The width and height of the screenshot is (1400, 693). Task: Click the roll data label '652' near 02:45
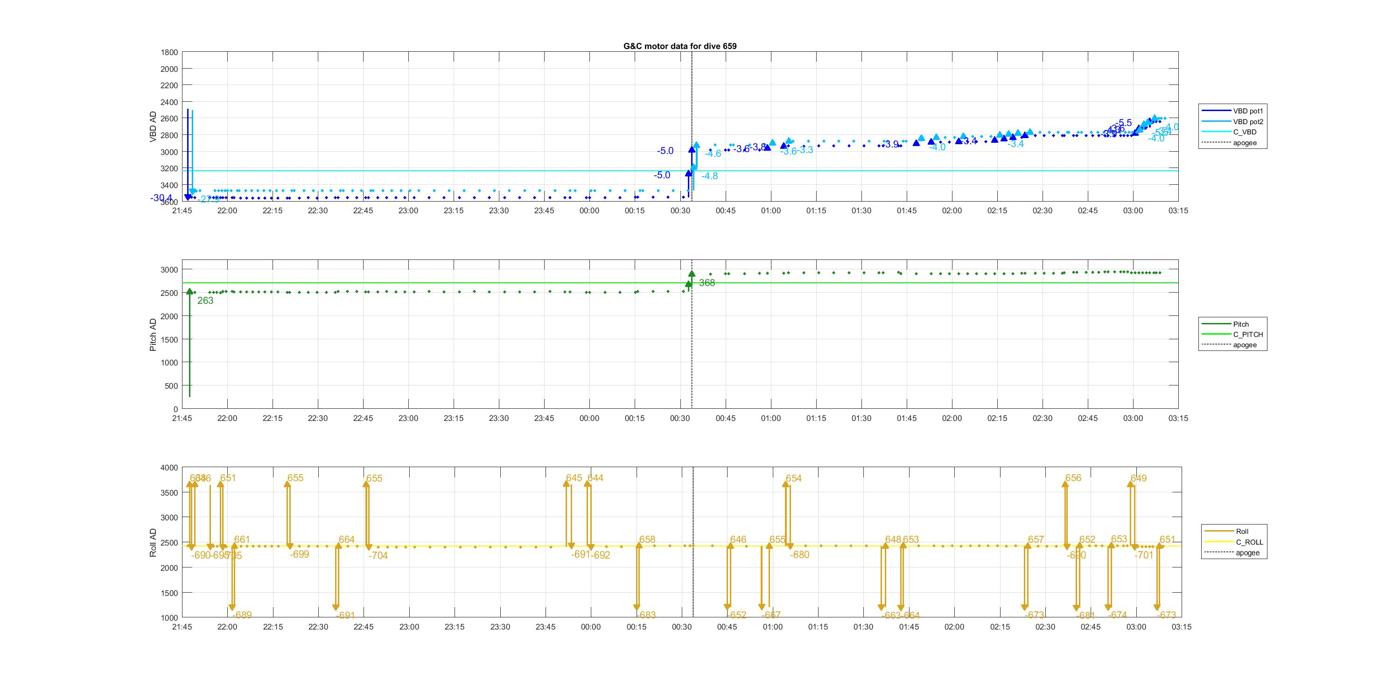coord(1087,540)
